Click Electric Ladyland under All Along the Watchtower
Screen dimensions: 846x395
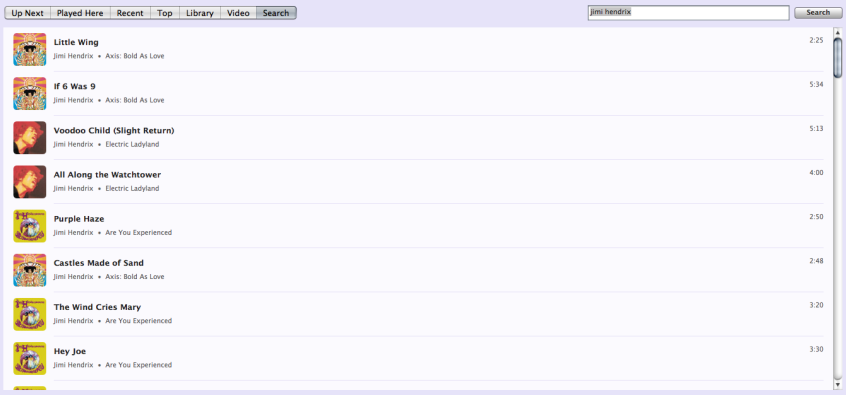[132, 189]
